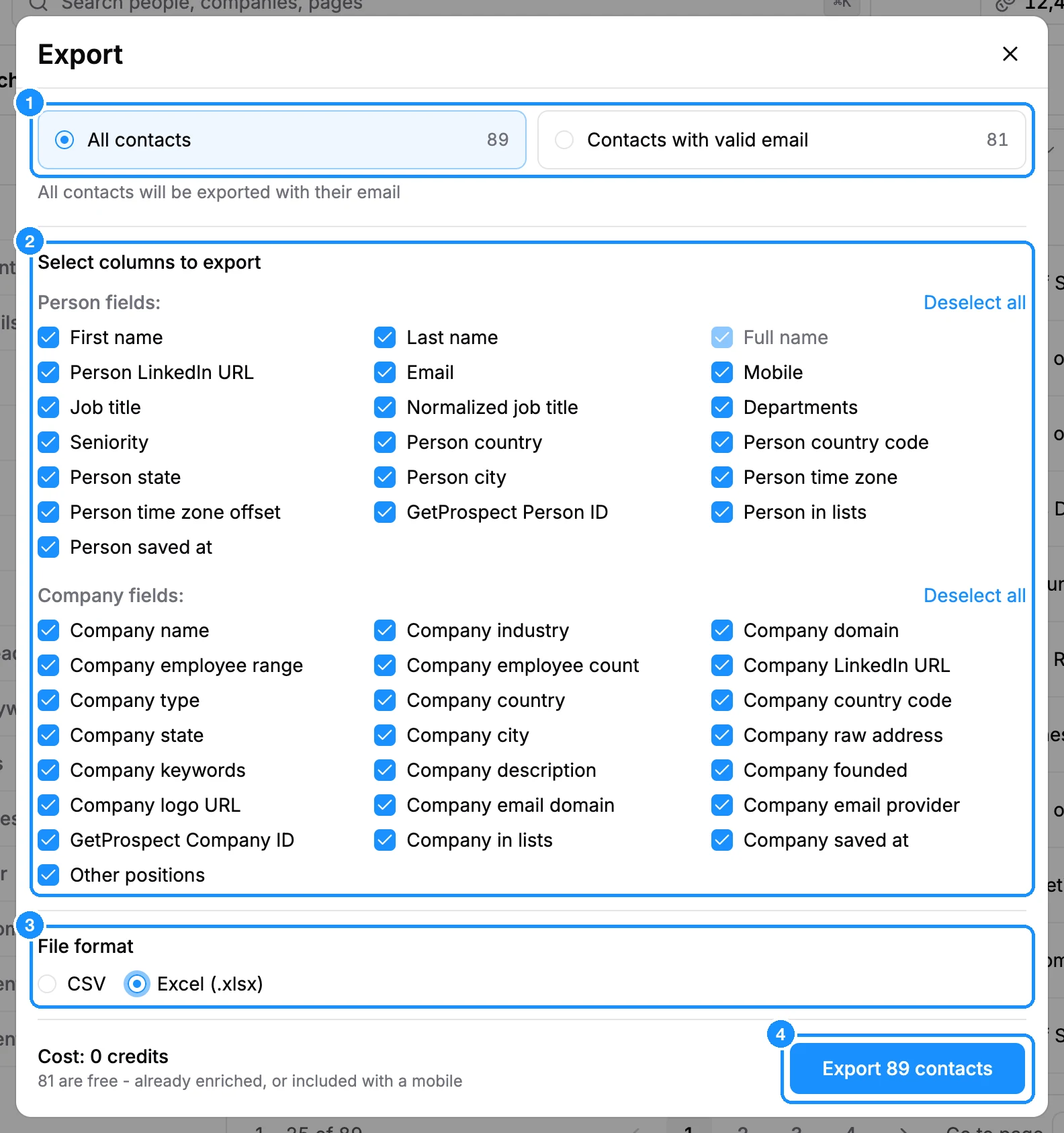Toggle Person country checkbox
1064x1133 pixels.
385,442
